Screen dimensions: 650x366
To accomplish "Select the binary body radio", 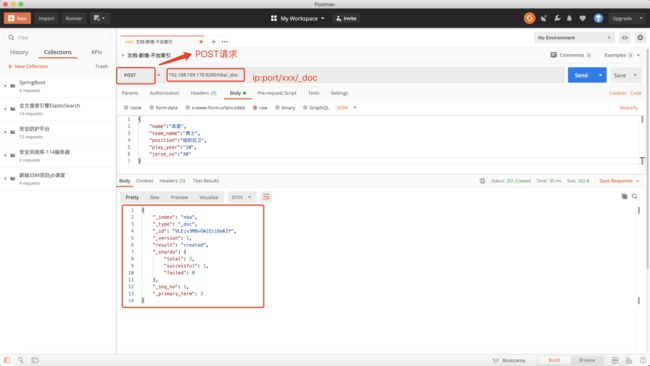I will pyautogui.click(x=277, y=107).
